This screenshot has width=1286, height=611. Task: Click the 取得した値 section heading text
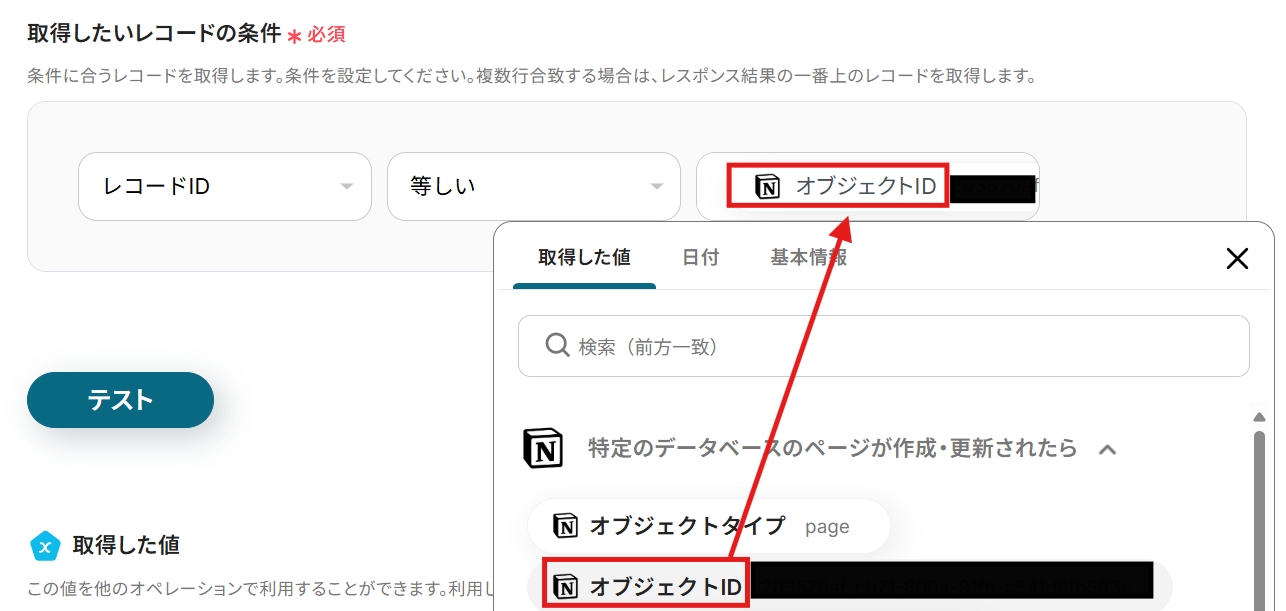(126, 545)
